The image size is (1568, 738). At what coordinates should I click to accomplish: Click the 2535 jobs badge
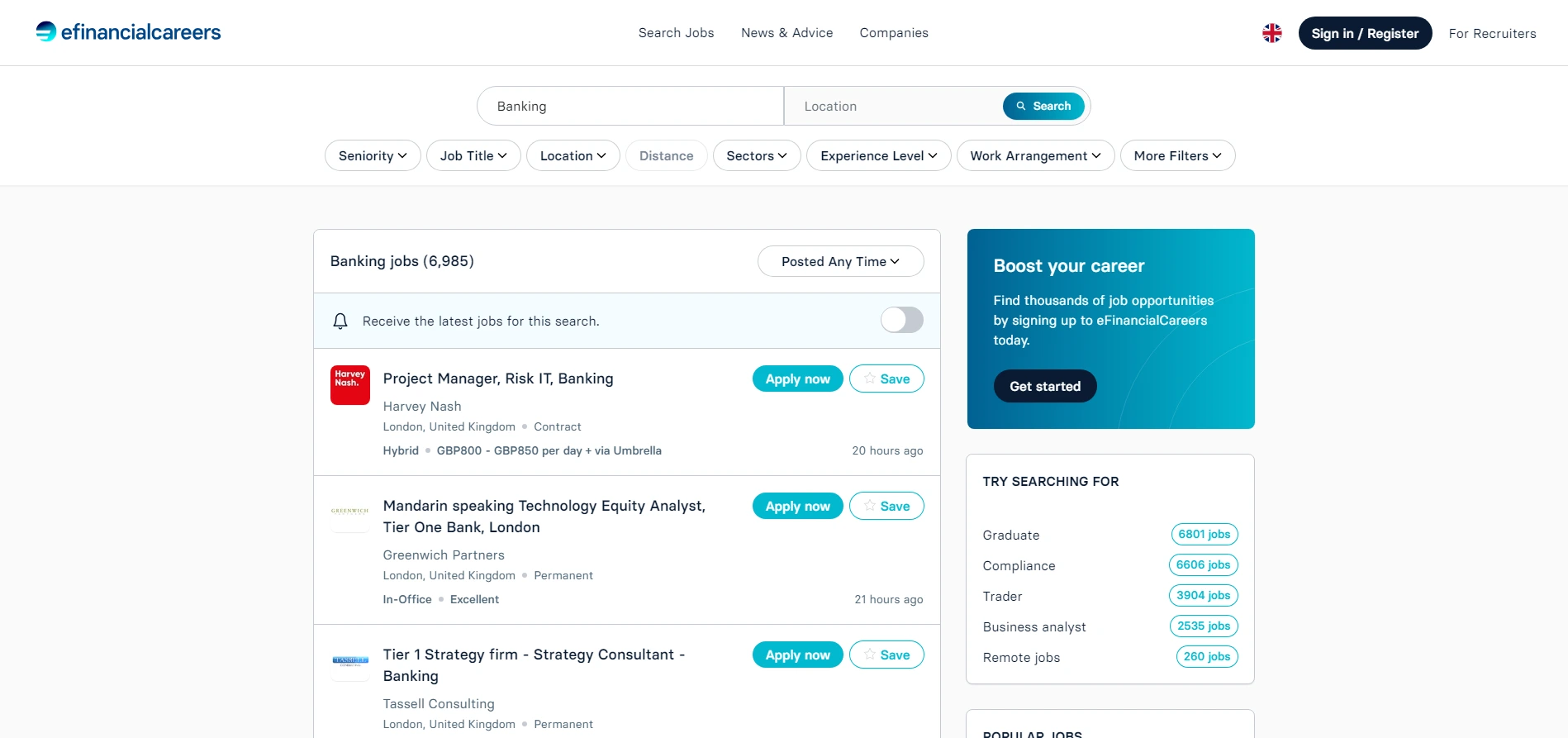pyautogui.click(x=1204, y=626)
